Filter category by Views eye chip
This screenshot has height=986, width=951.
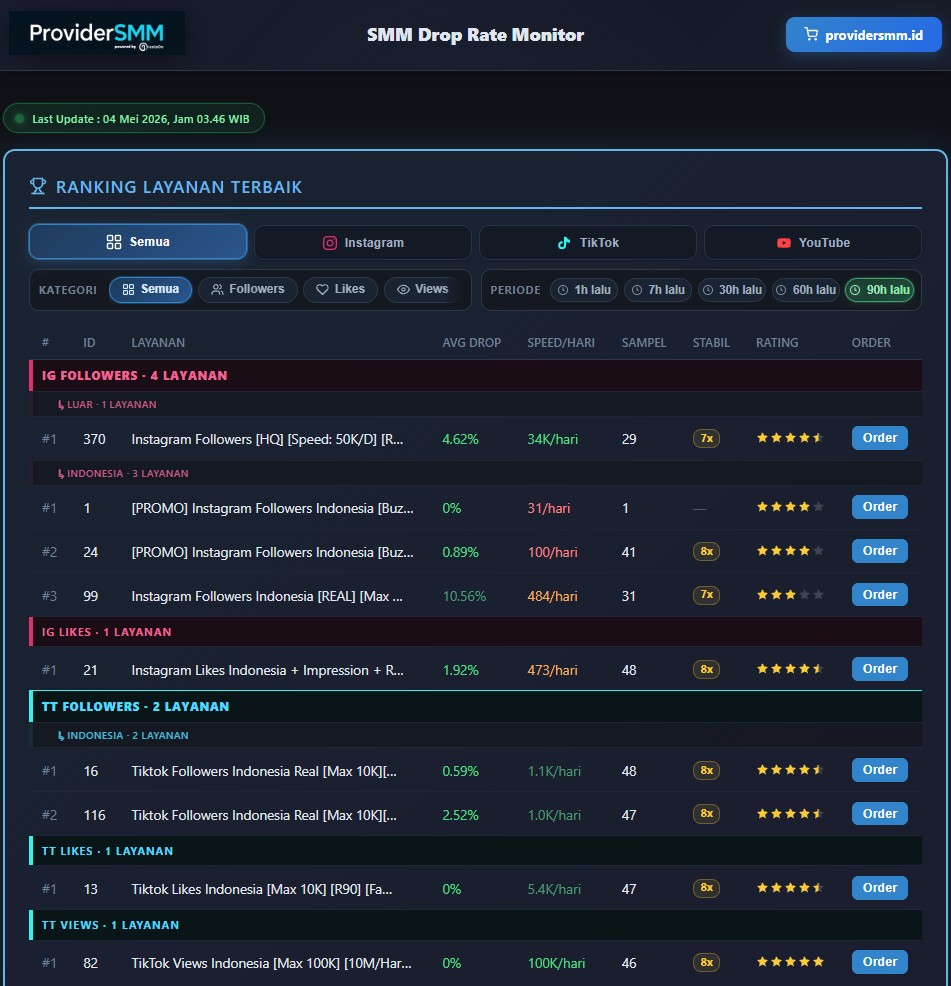pos(423,289)
